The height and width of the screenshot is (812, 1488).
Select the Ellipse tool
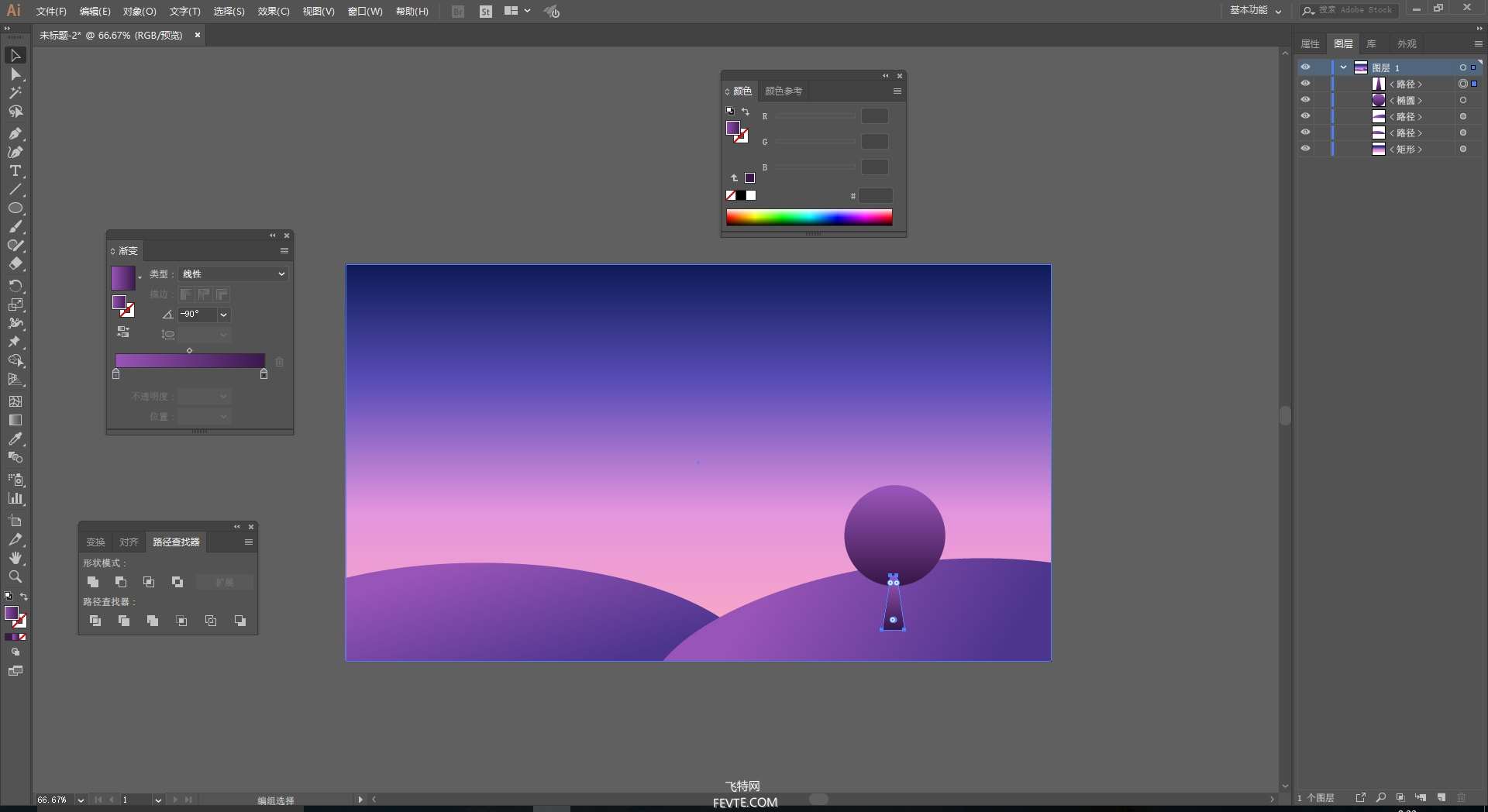(x=15, y=208)
